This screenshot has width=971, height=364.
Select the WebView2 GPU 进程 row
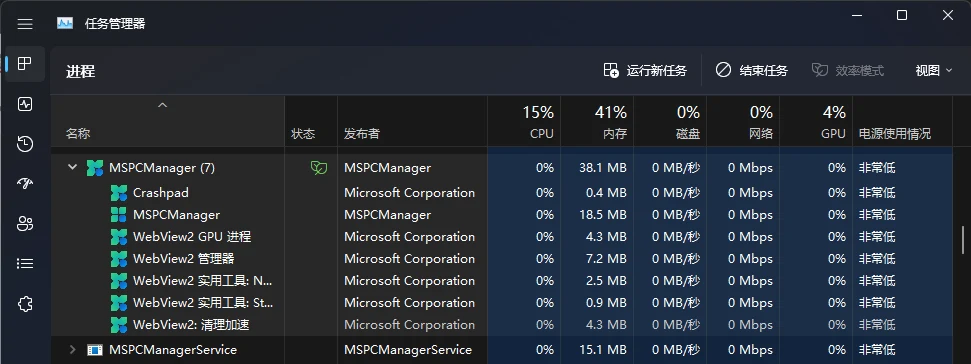tap(502, 237)
